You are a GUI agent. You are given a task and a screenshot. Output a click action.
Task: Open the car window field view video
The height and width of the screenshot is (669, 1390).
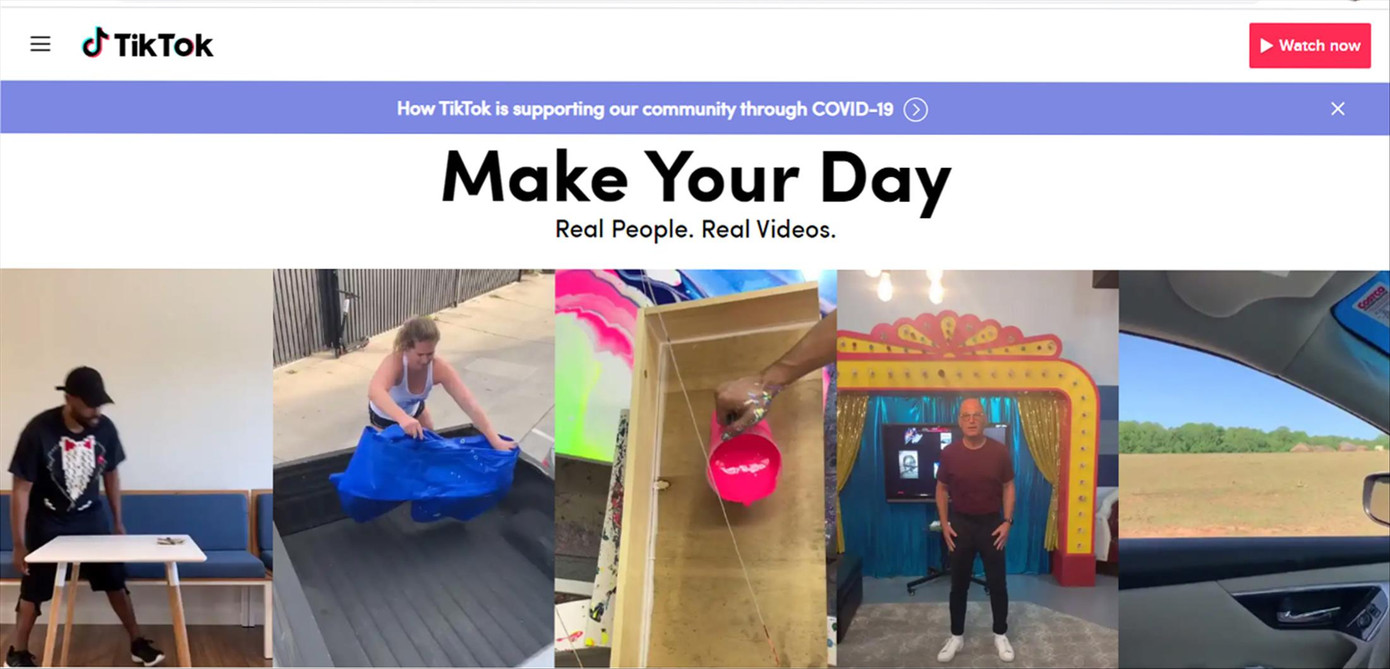[1254, 468]
